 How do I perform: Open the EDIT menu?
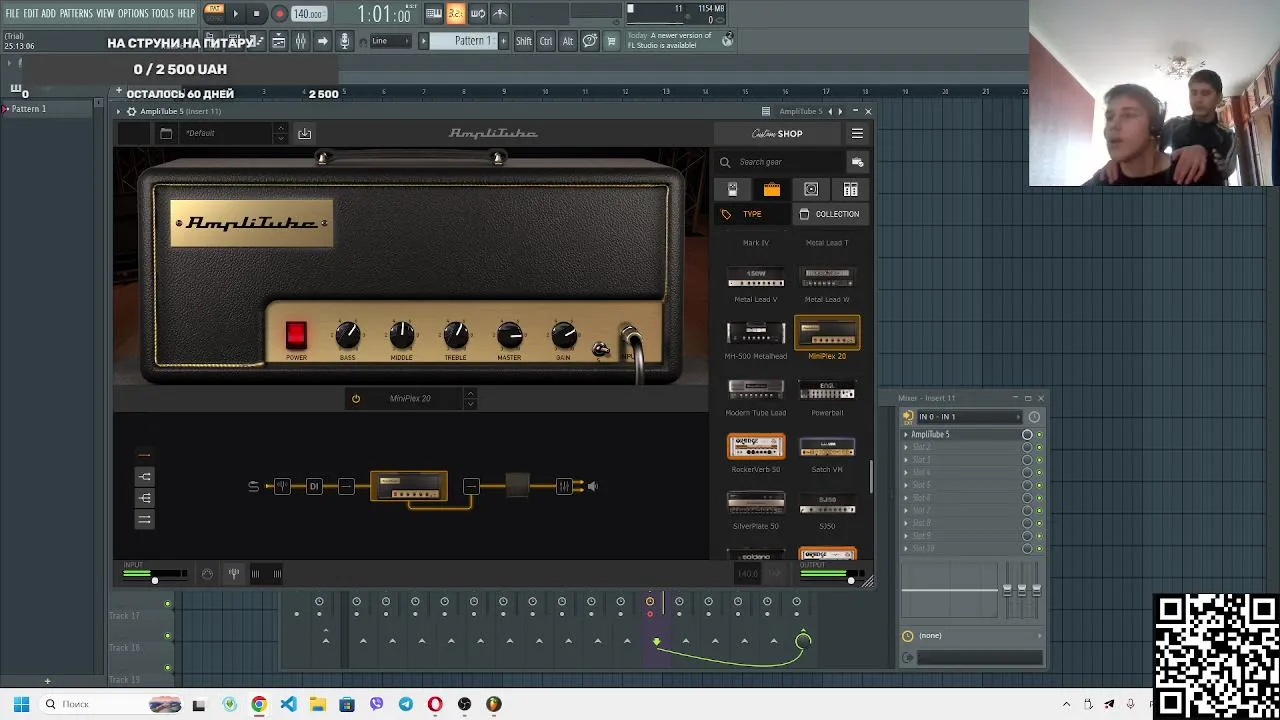point(31,14)
